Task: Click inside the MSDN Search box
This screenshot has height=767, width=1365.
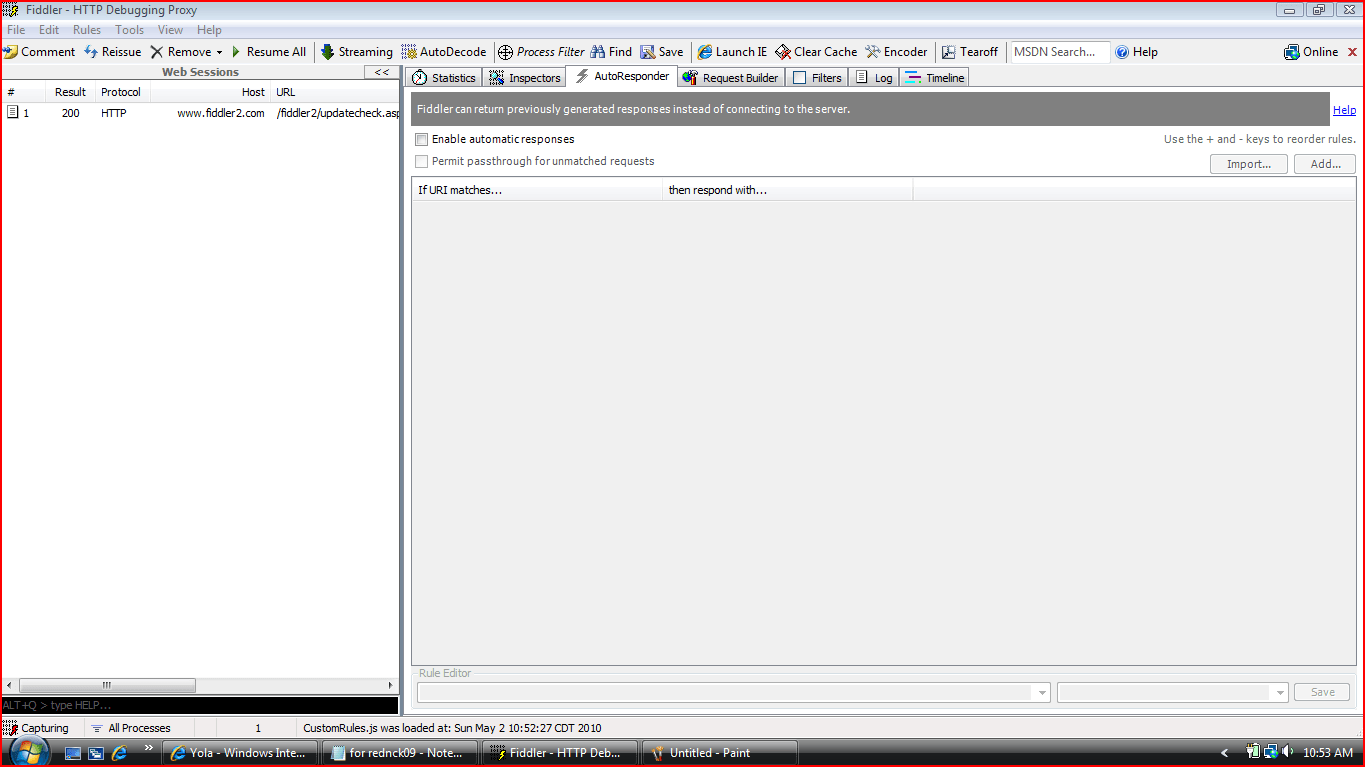Action: [x=1060, y=52]
